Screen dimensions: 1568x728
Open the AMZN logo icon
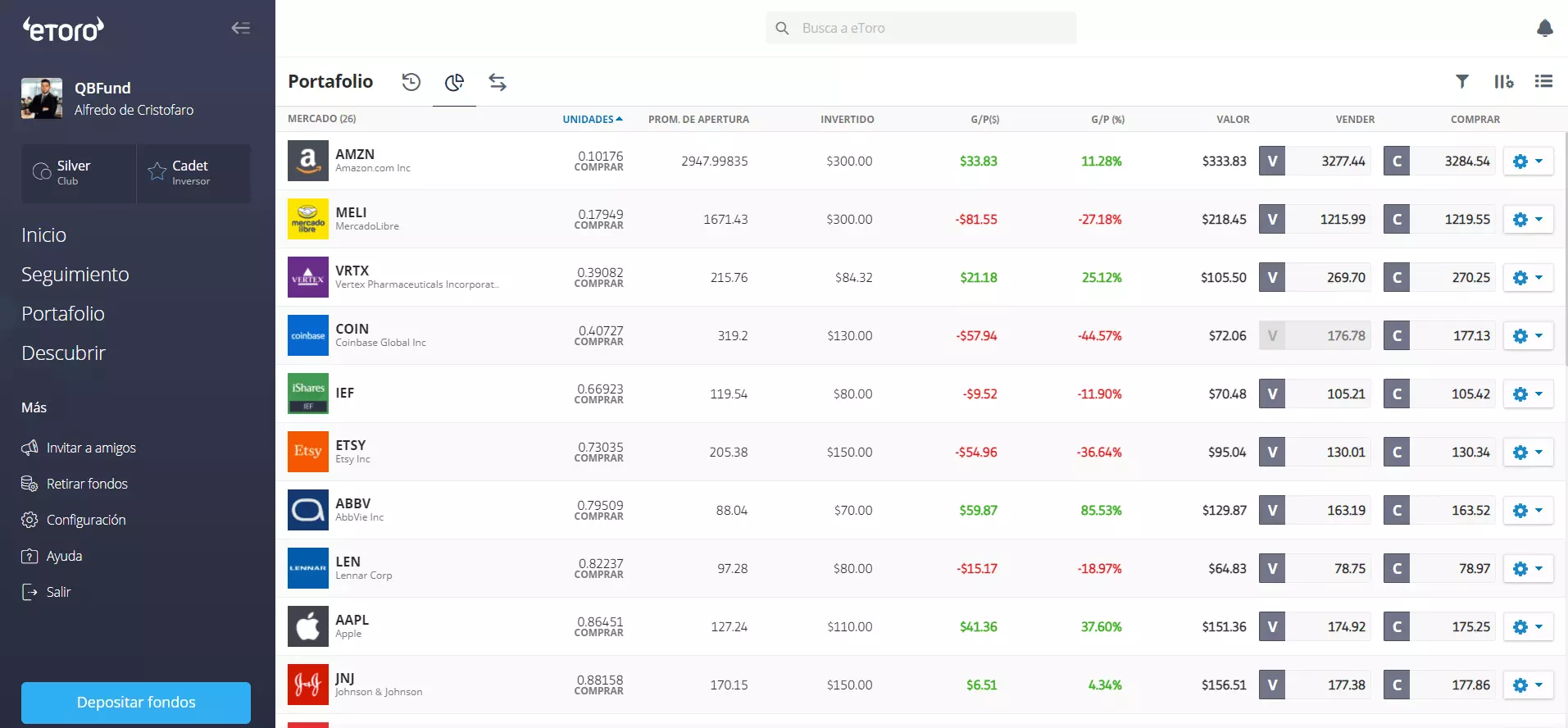click(x=308, y=161)
